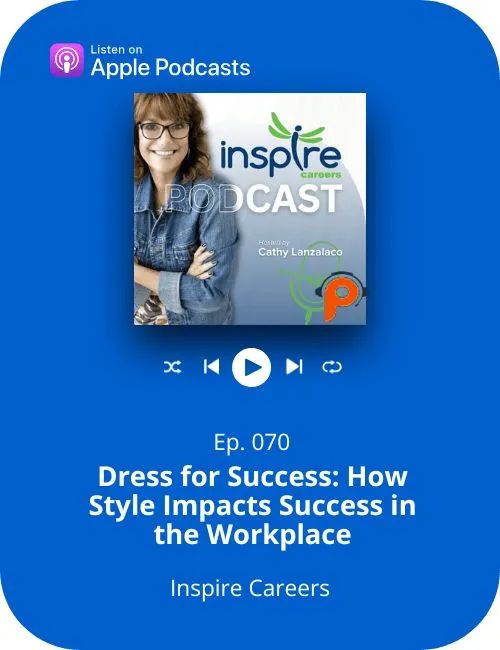Open episode title 'Dress for Success: How Style Impacts Success in the Workplace'

252,505
